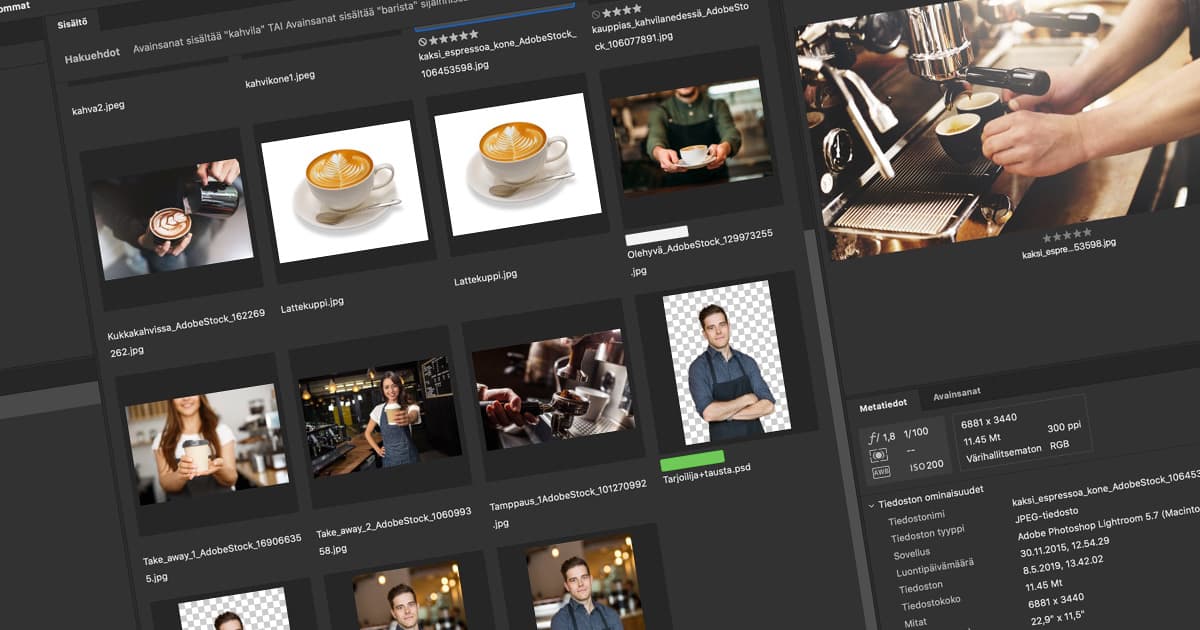Click the Tiedostonimi property row label

[917, 519]
